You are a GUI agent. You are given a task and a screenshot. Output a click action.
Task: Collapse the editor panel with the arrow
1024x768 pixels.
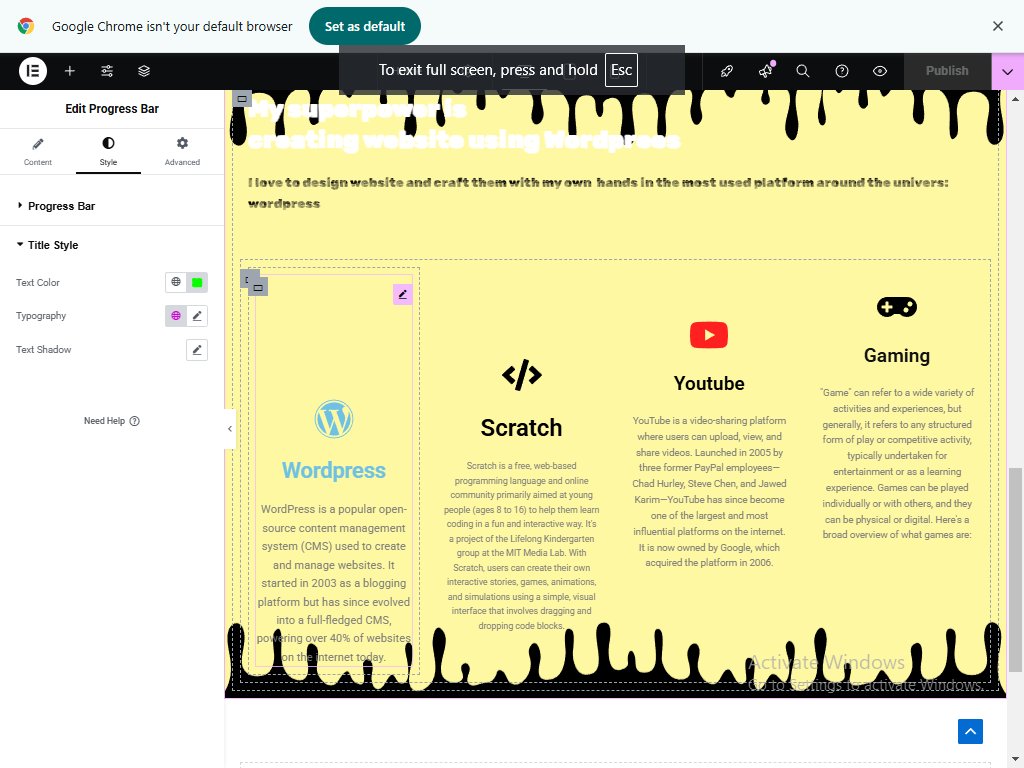pyautogui.click(x=230, y=428)
